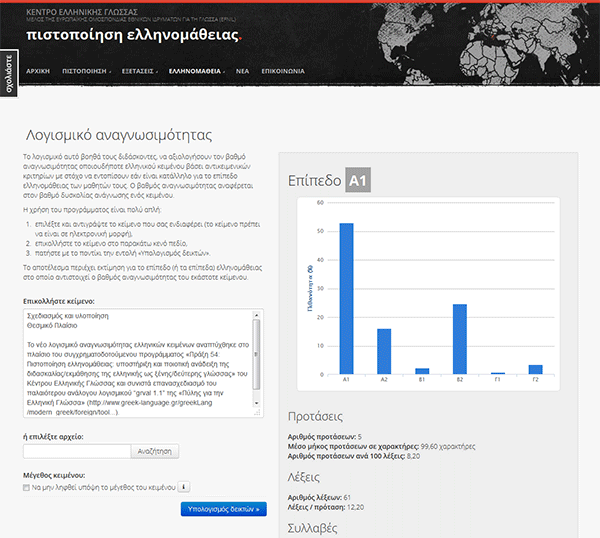Viewport: 600px width, 538px height.
Task: Click the Αριθμός προτάσεων: 5 line
Action: (x=324, y=437)
